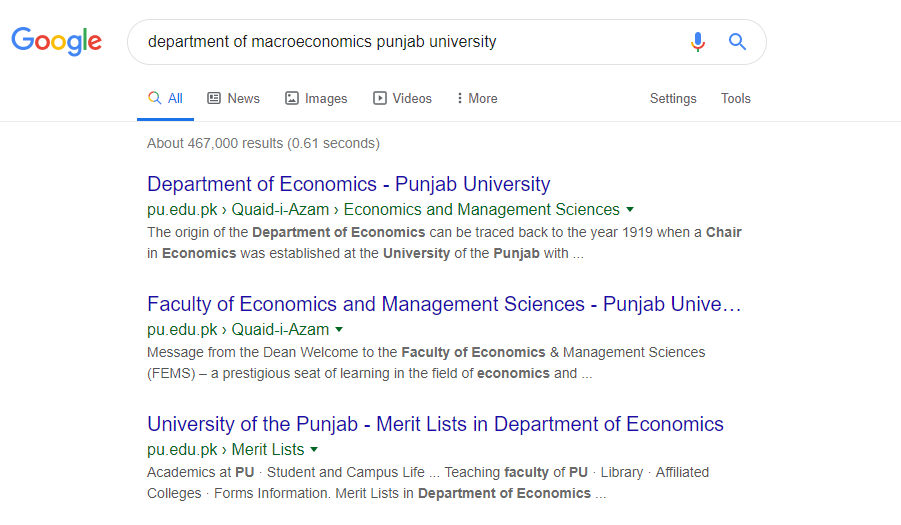The height and width of the screenshot is (525, 901).
Task: Click inside the search query text box
Action: tap(400, 42)
